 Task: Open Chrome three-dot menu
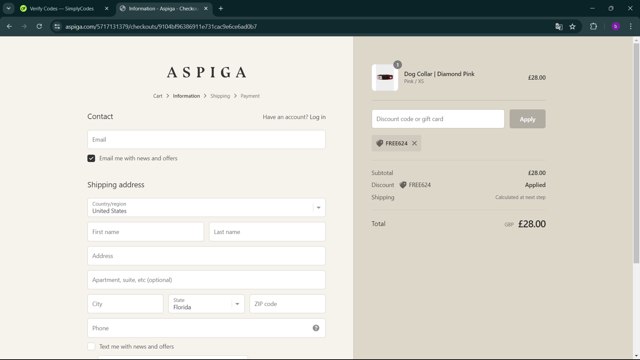pos(631,27)
